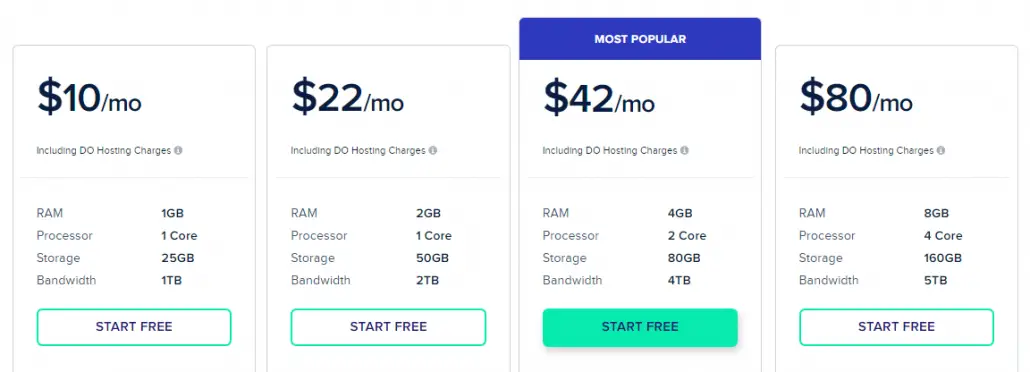
Task: Click the $42/mo price heading
Action: point(599,97)
